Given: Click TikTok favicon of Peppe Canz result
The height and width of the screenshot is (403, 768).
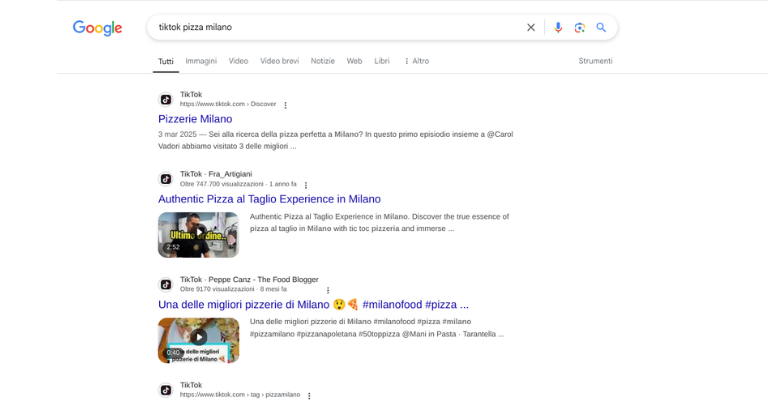Looking at the screenshot, I should (x=166, y=284).
